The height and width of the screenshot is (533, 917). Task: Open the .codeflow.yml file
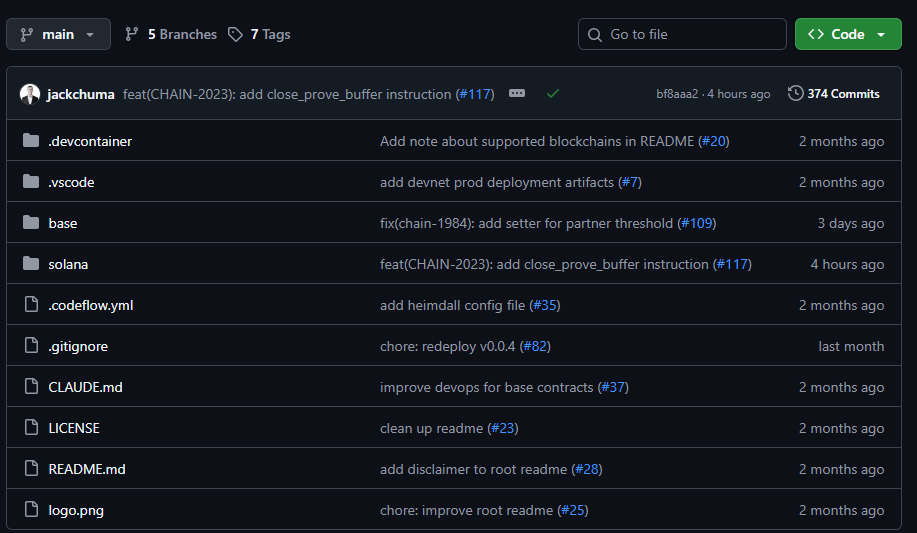[x=91, y=305]
